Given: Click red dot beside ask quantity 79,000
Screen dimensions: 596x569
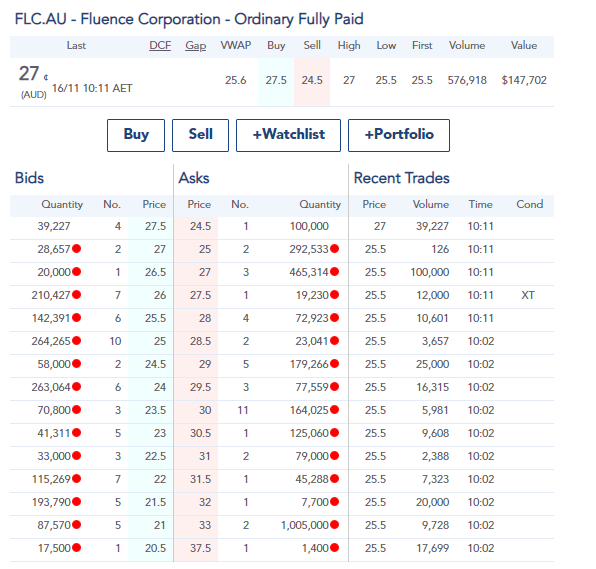Looking at the screenshot, I should 334,456.
